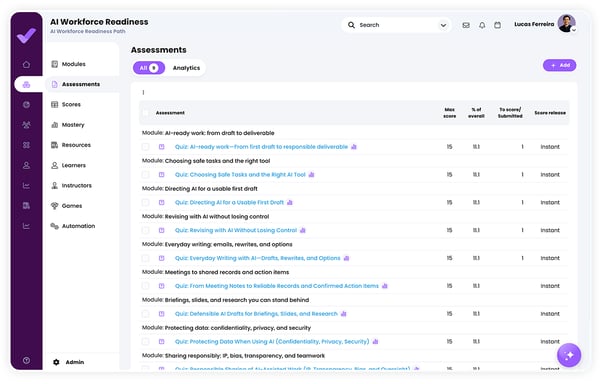
Task: Click the Max score column header
Action: [x=450, y=113]
